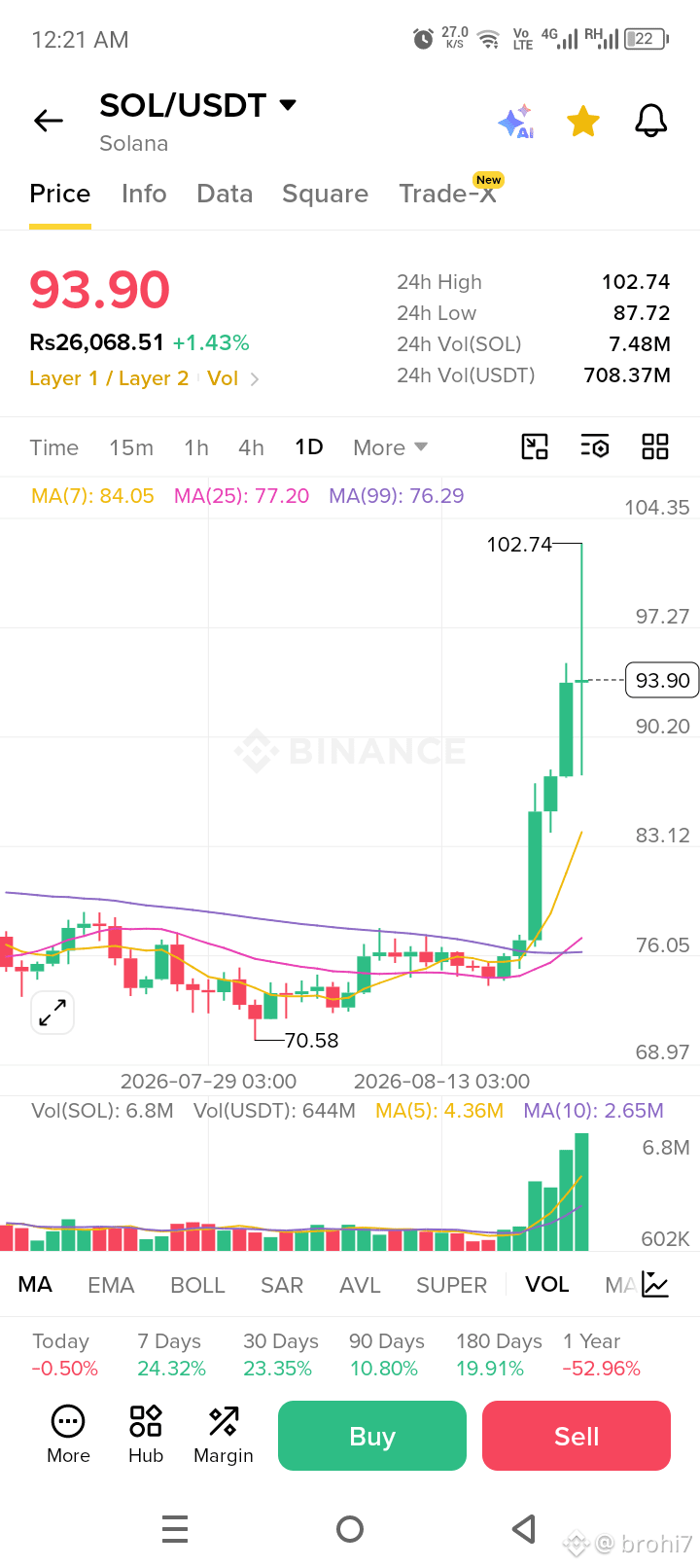Tap the 90 Days 10.80% performance

[386, 1355]
